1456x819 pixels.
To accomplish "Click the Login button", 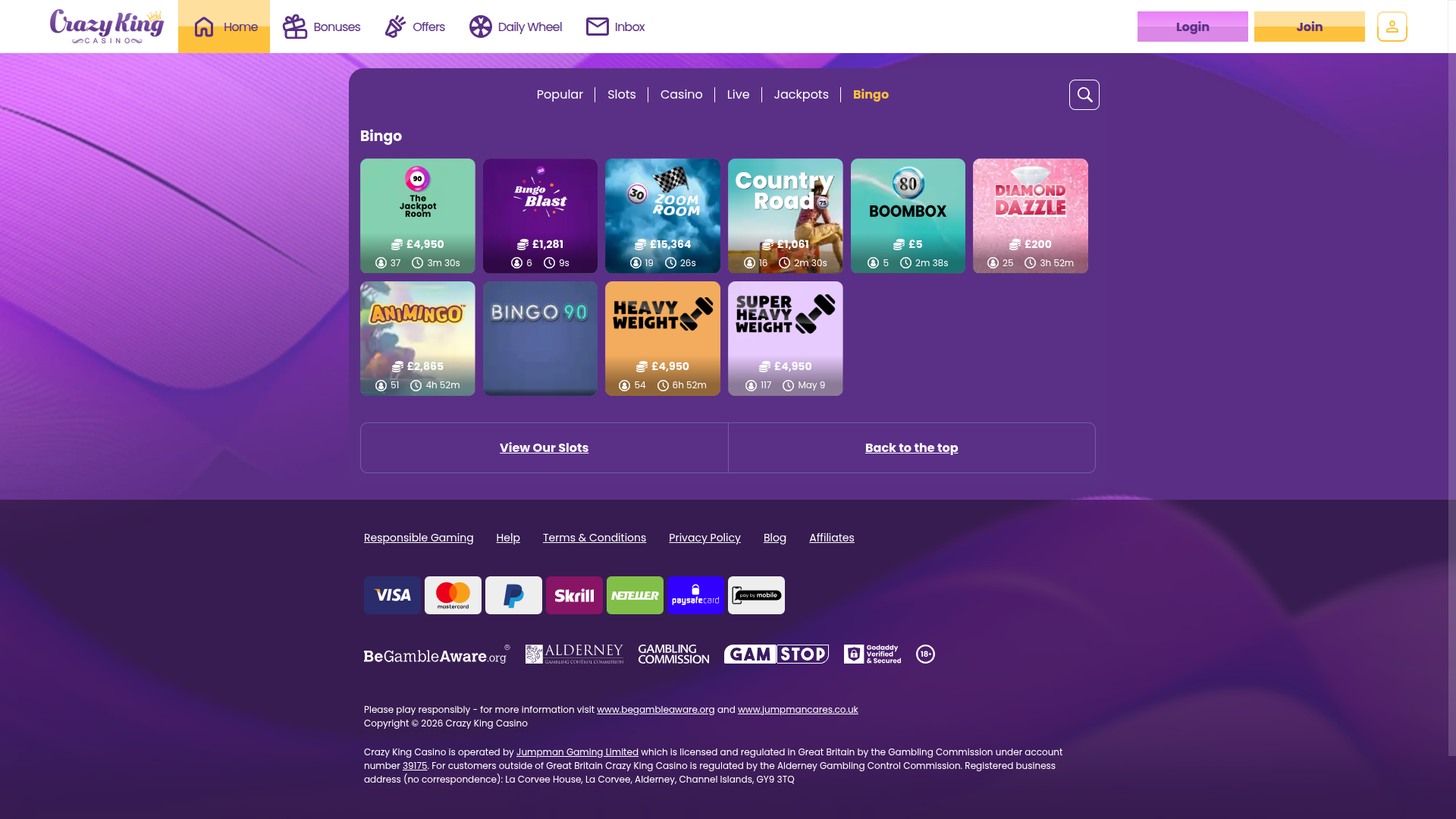I will [x=1192, y=27].
